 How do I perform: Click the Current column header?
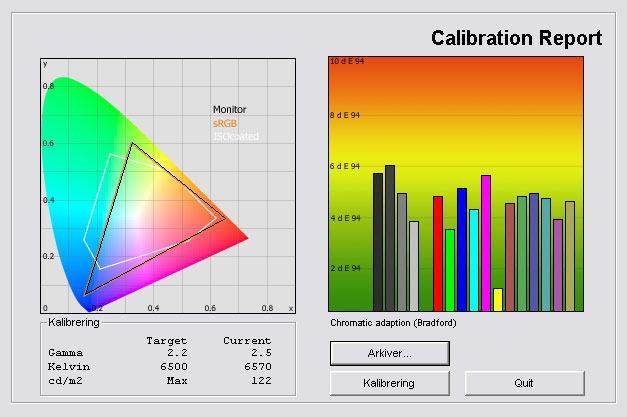click(247, 341)
